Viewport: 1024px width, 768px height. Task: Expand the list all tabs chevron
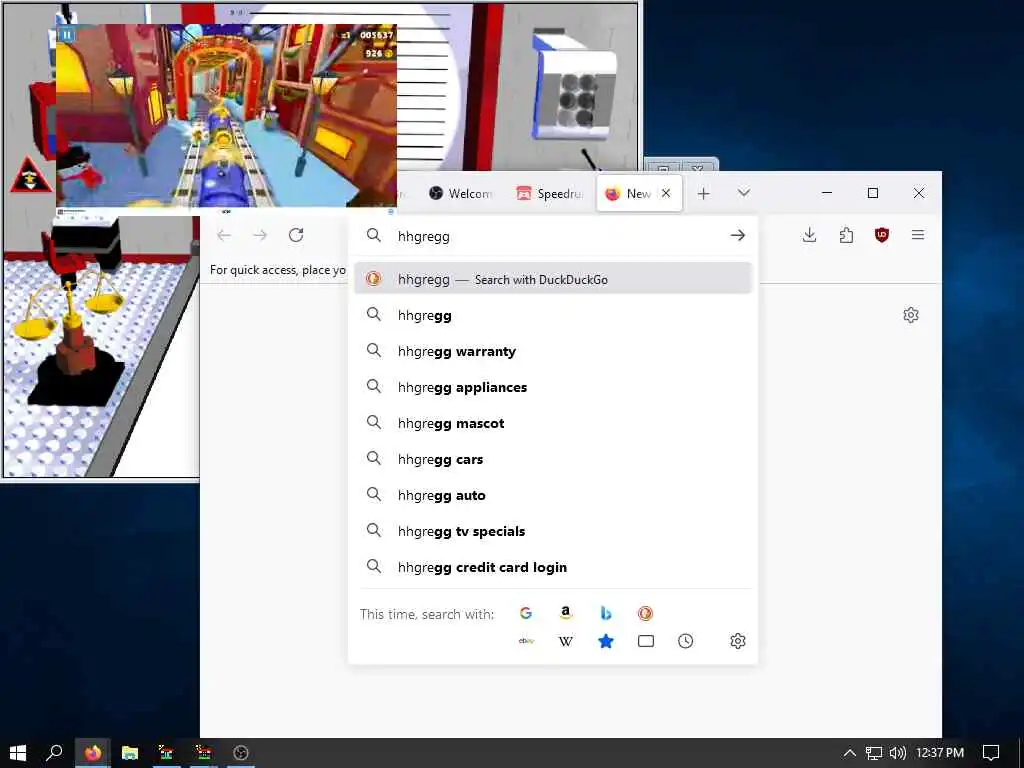pyautogui.click(x=743, y=193)
